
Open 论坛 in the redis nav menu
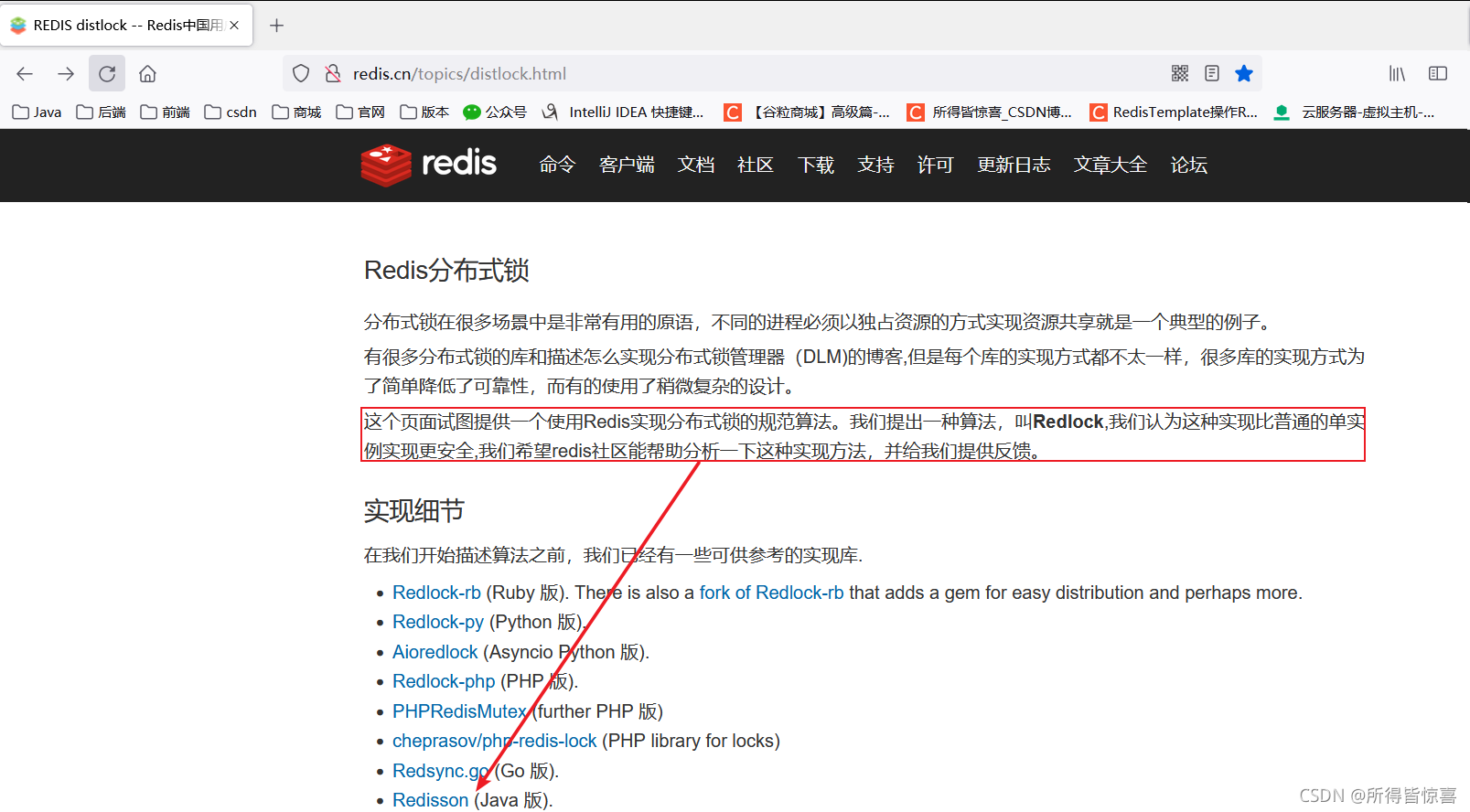1189,165
